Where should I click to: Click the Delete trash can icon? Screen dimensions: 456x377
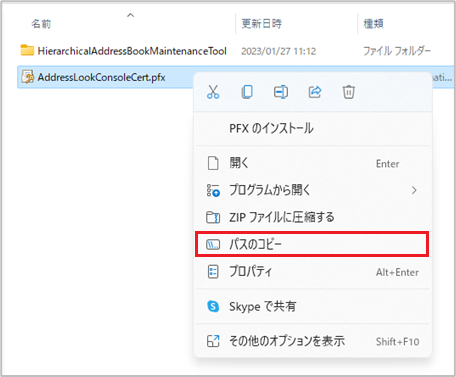point(349,92)
